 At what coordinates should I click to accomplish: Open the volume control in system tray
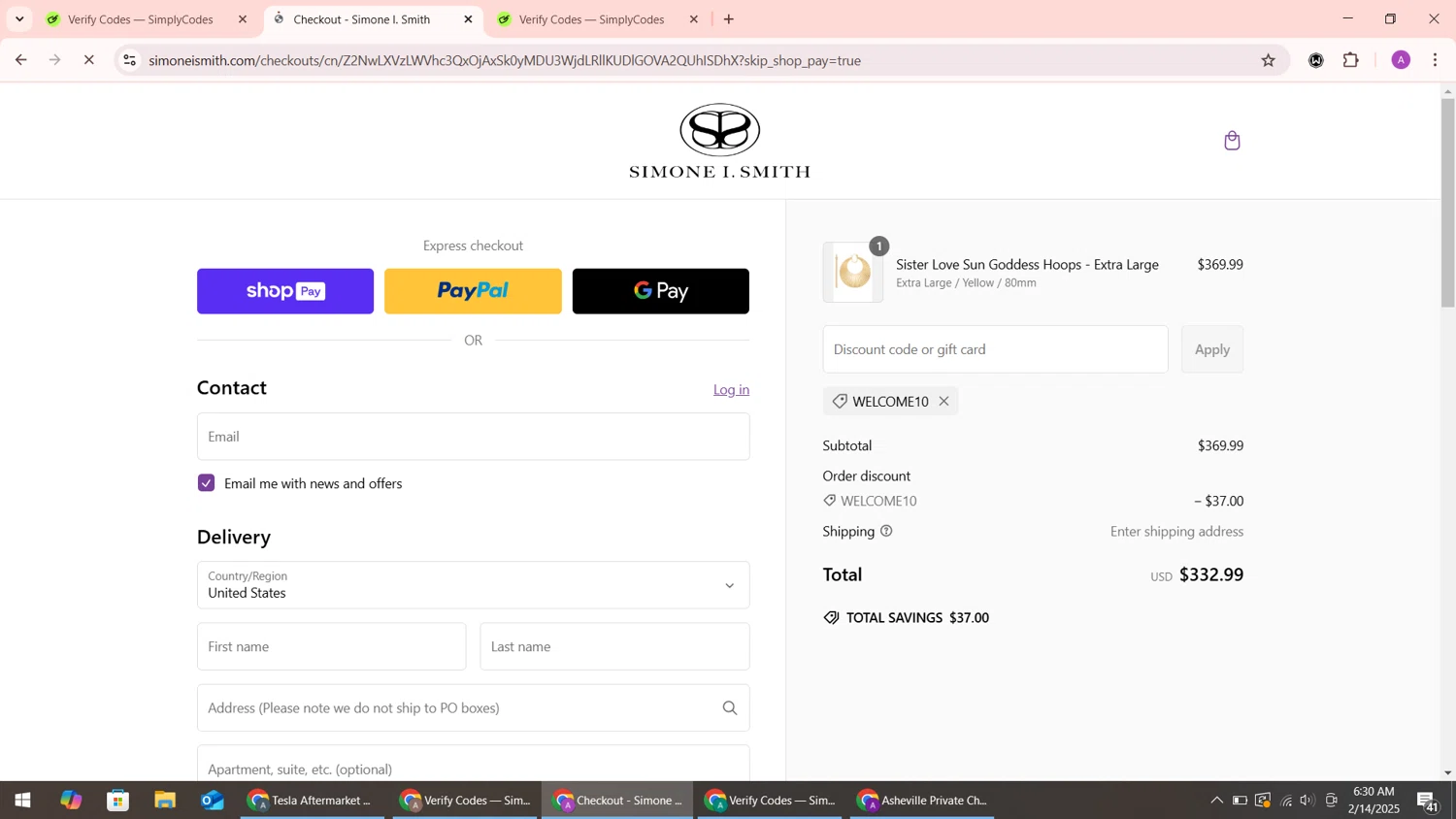(x=1307, y=801)
